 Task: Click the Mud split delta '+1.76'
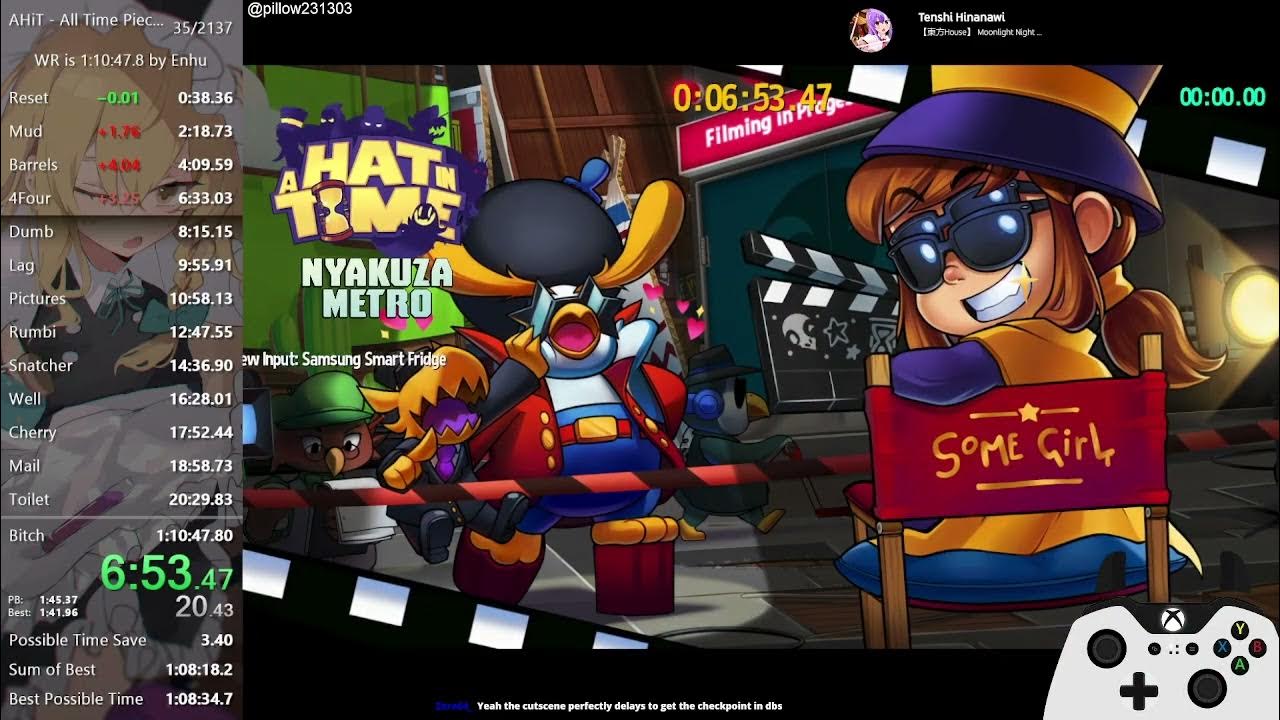pos(119,131)
